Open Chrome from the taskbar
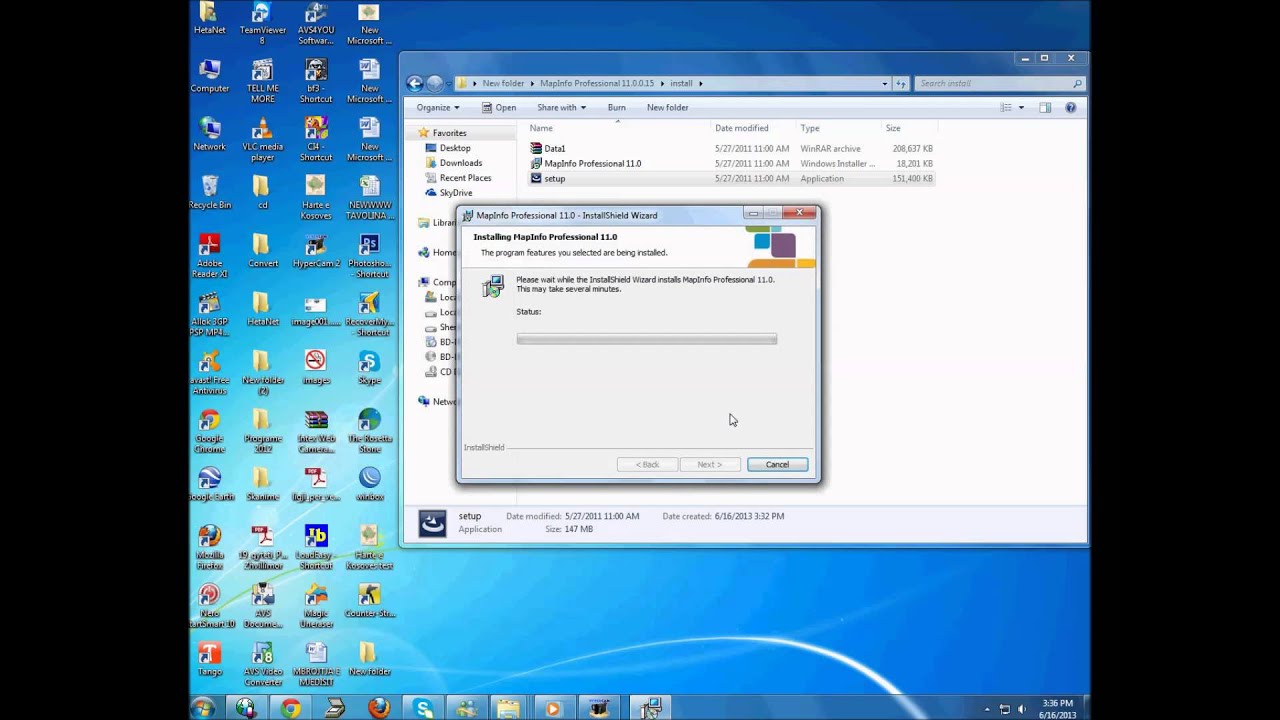 (x=291, y=708)
